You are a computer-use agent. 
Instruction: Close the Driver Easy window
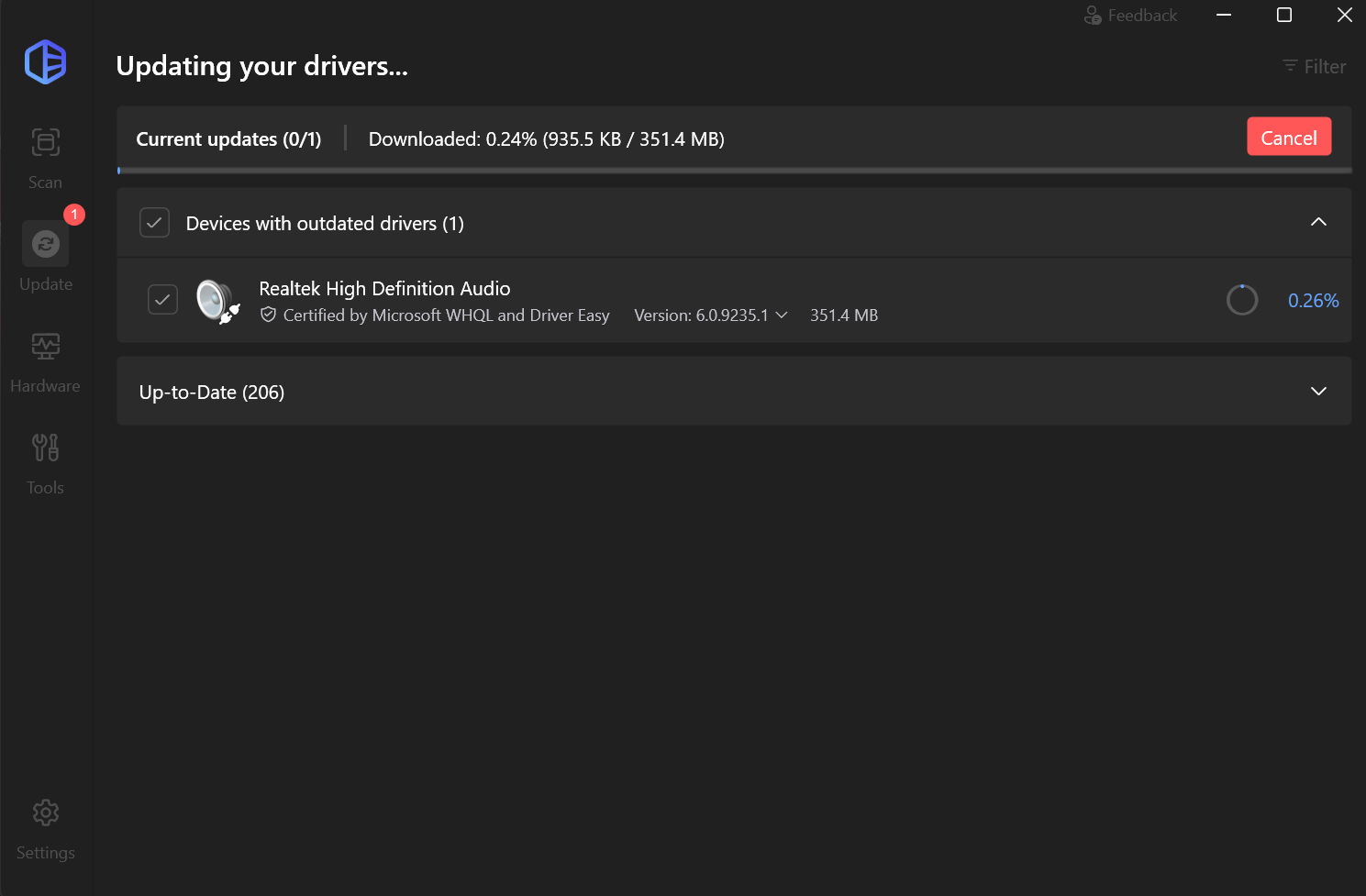[1344, 16]
